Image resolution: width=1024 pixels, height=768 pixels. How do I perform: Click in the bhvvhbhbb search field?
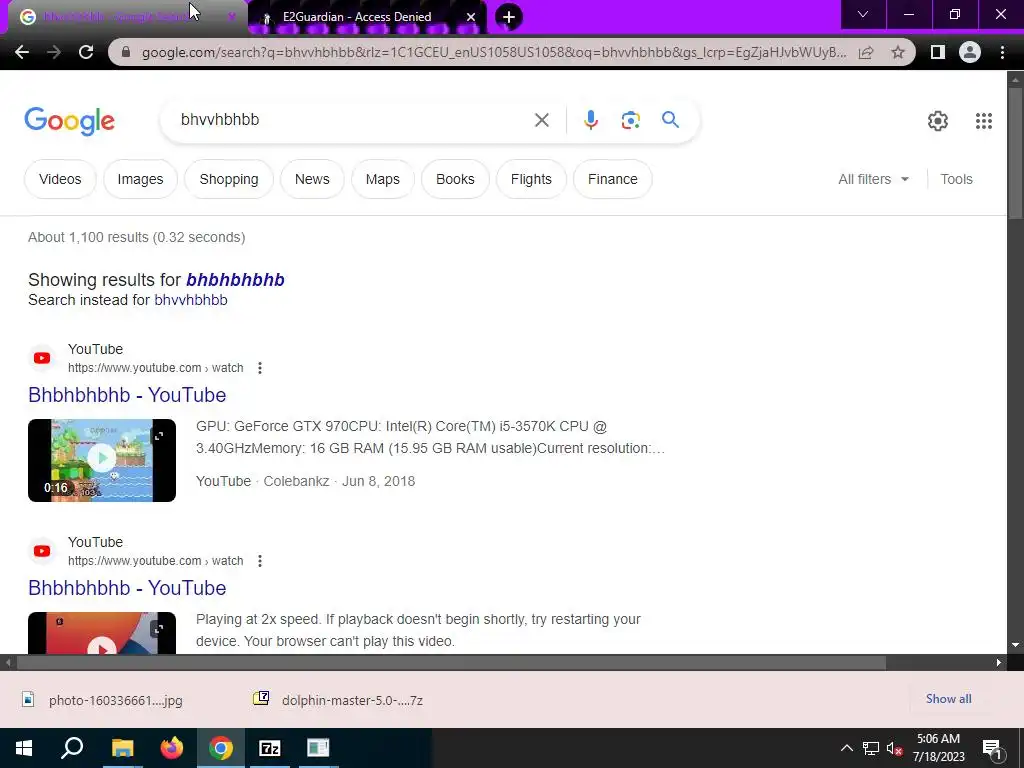[353, 120]
